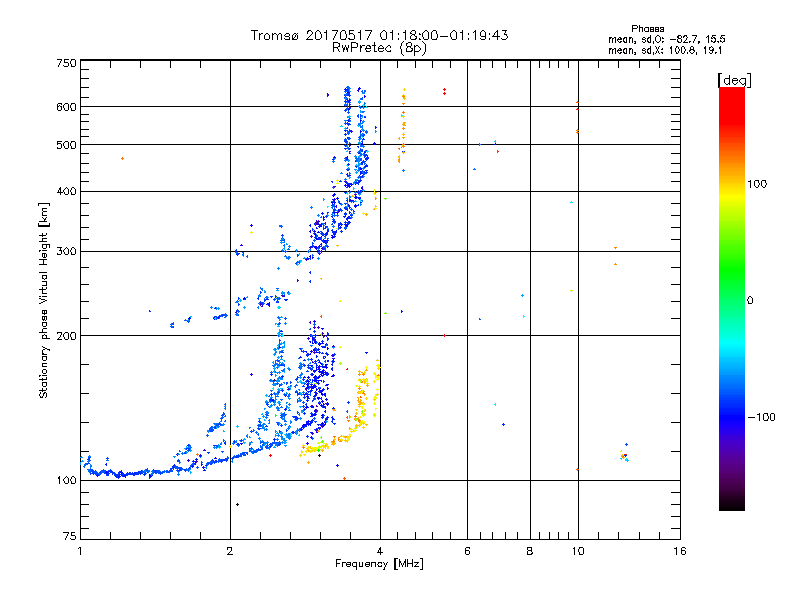Click the x-axis tick label '1'

[80, 551]
